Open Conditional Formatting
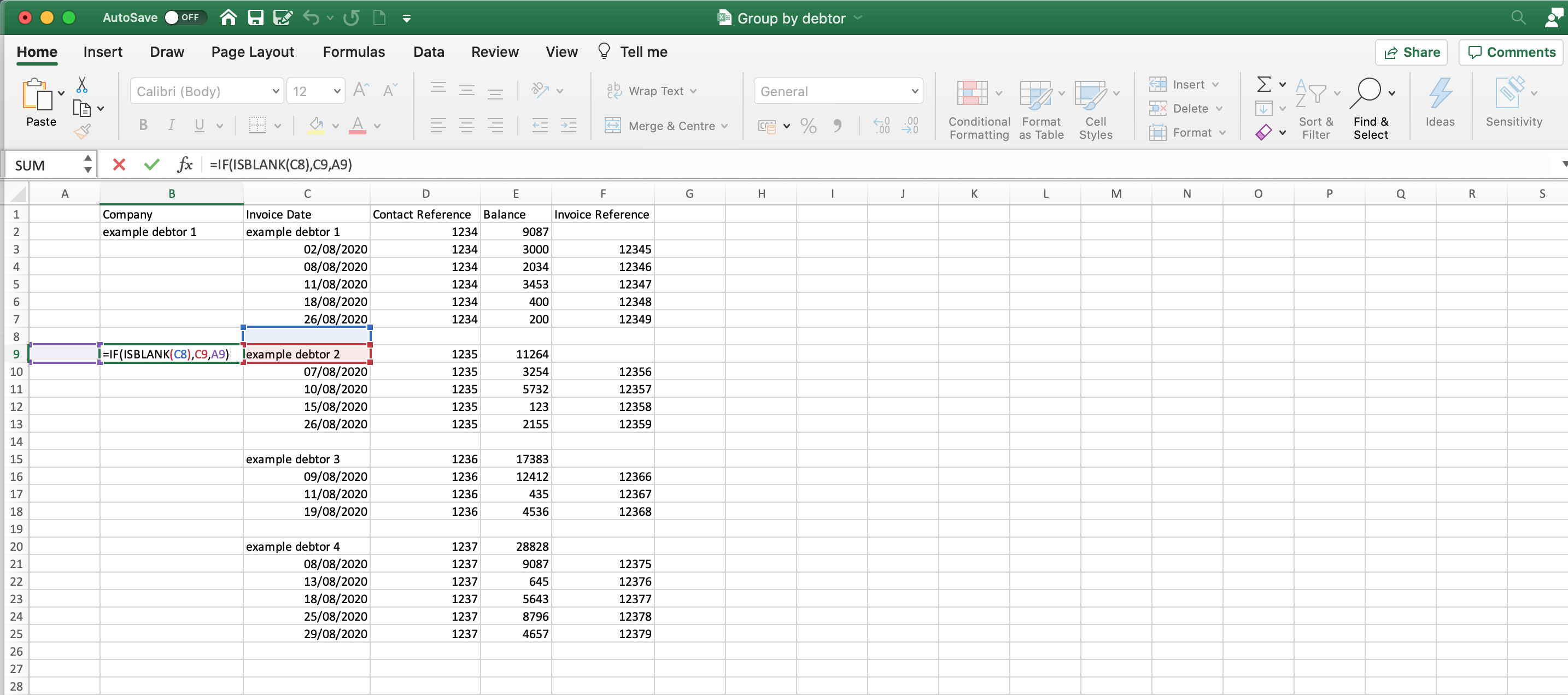 [979, 109]
